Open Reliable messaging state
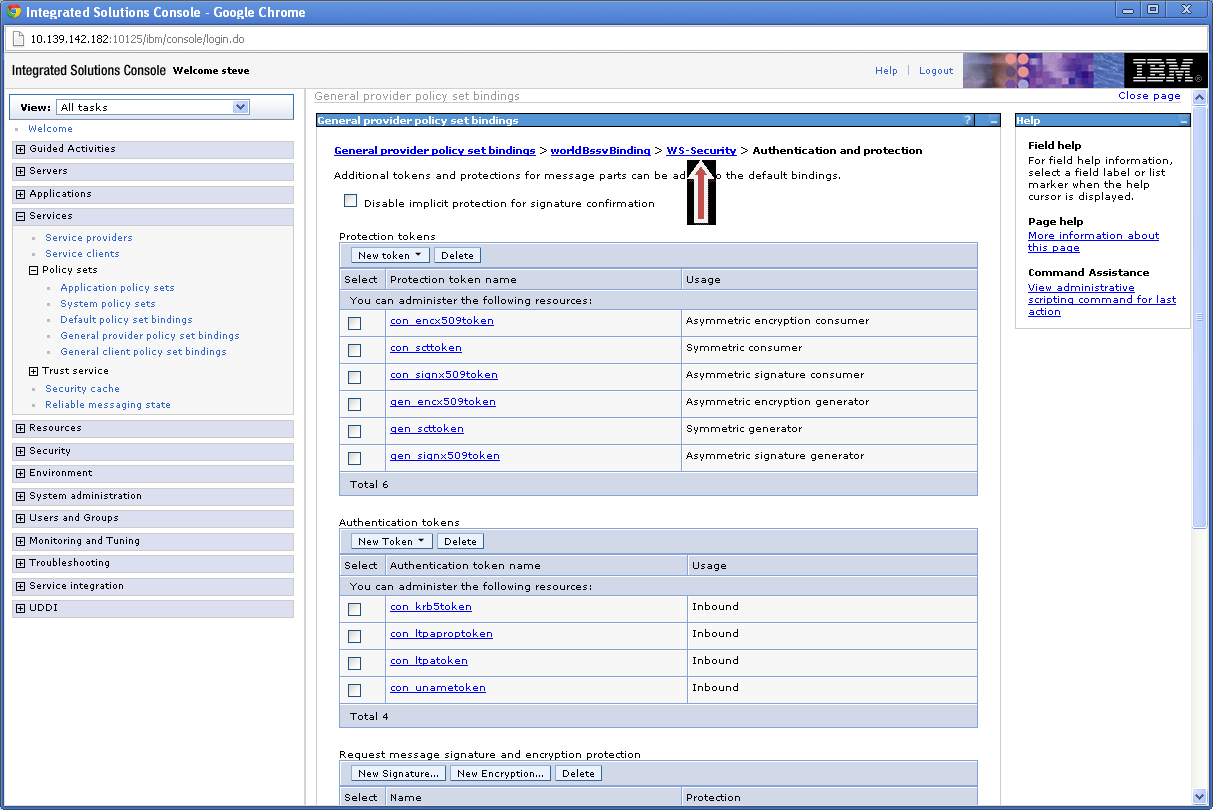This screenshot has width=1213, height=810. 108,405
